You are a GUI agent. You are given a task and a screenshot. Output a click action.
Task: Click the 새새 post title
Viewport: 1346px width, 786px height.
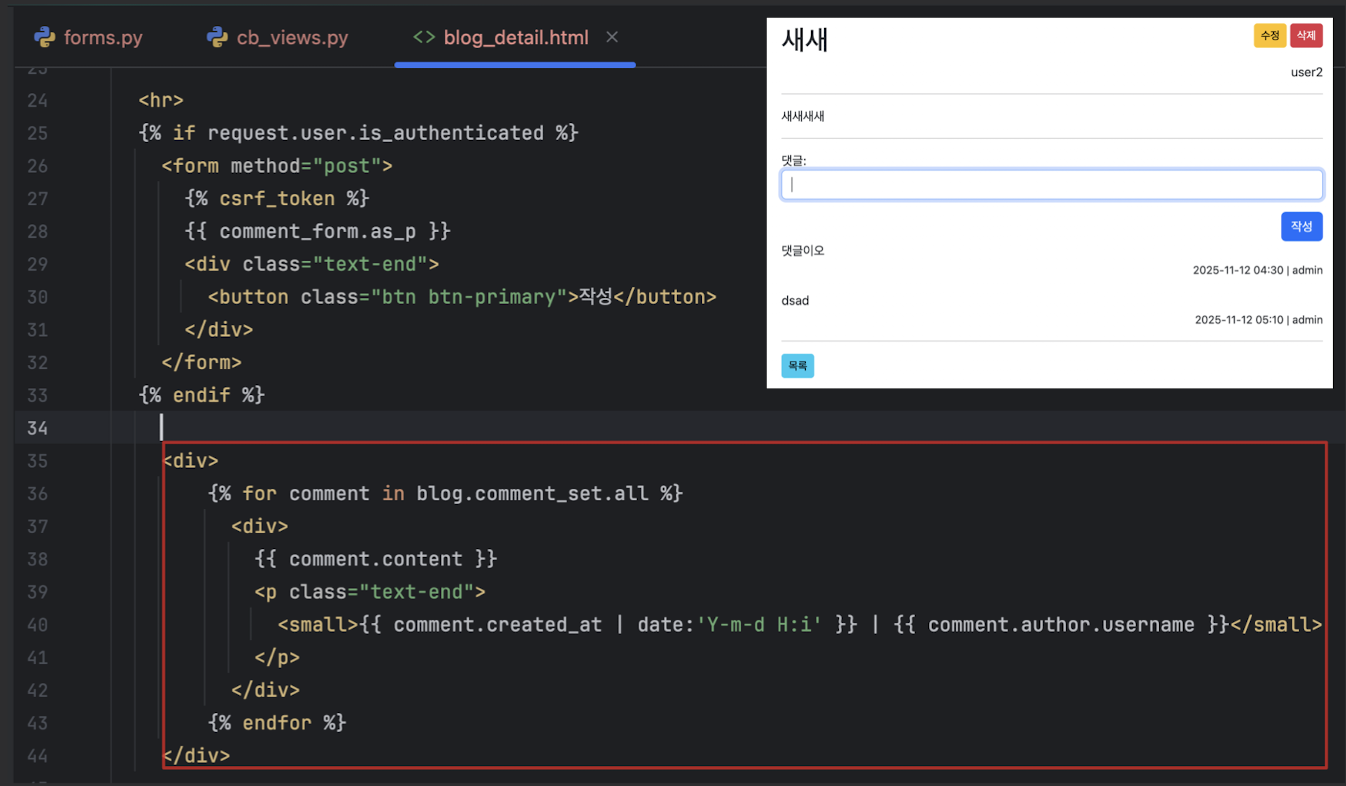click(x=805, y=41)
